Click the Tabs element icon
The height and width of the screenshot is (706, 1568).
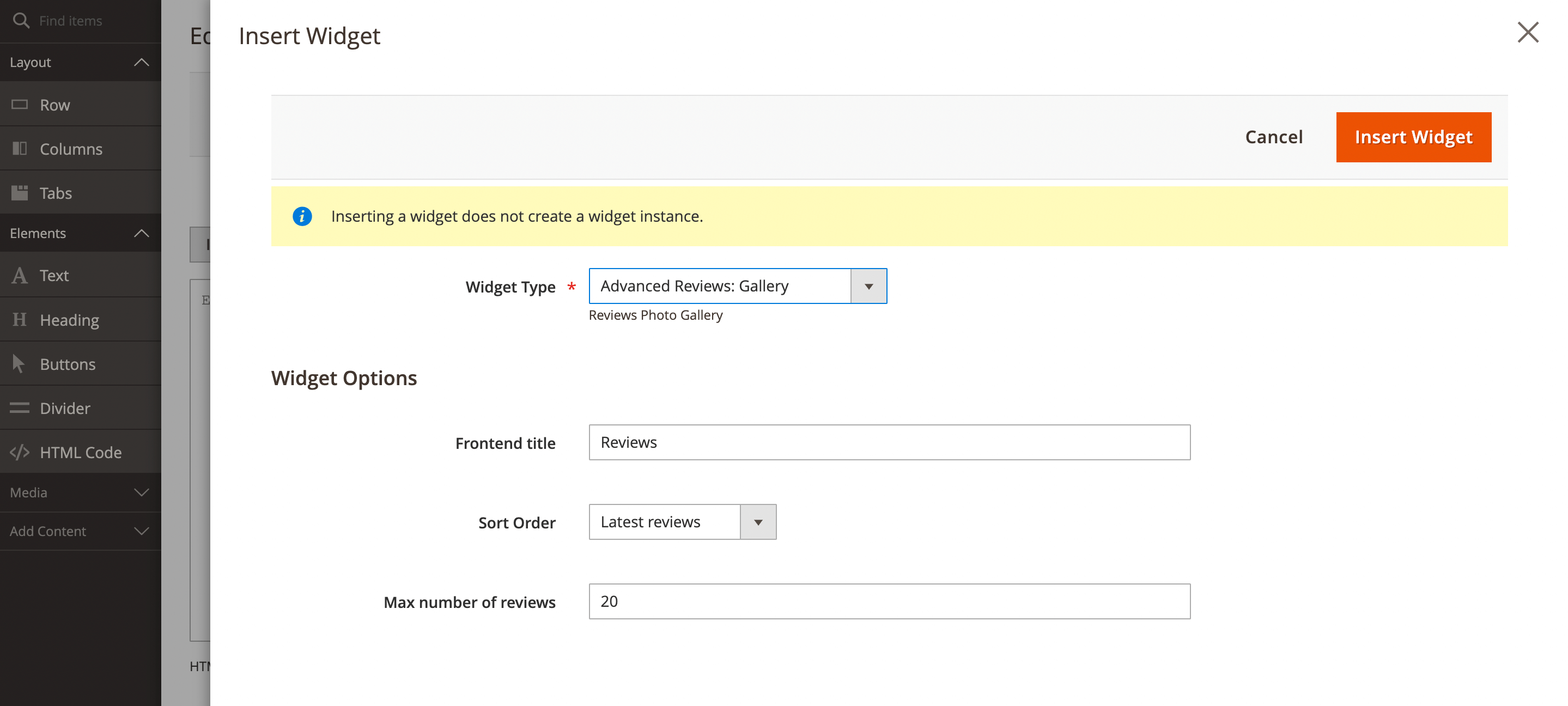coord(20,193)
